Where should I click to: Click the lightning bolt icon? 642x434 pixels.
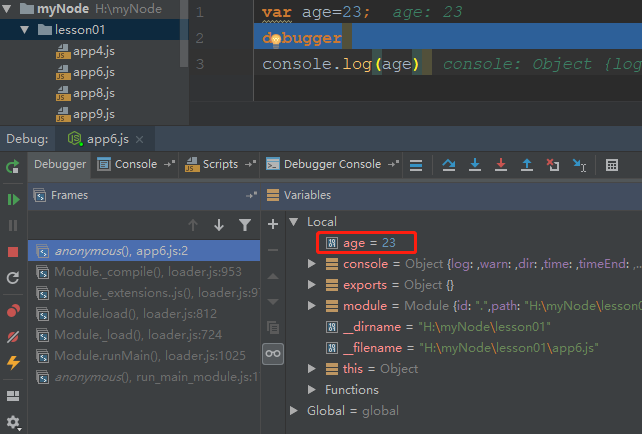[x=13, y=363]
